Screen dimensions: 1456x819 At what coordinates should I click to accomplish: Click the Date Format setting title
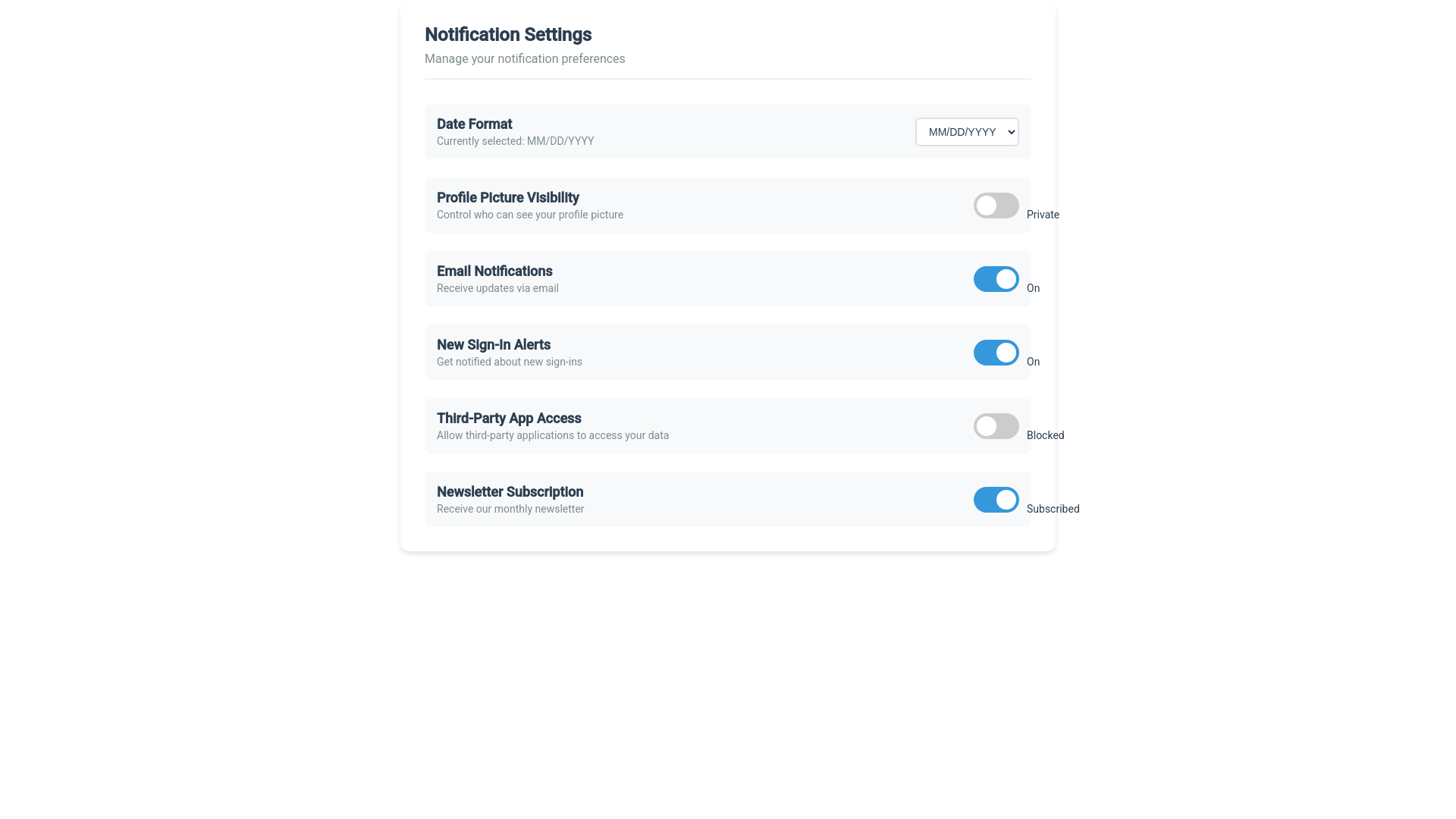click(474, 124)
